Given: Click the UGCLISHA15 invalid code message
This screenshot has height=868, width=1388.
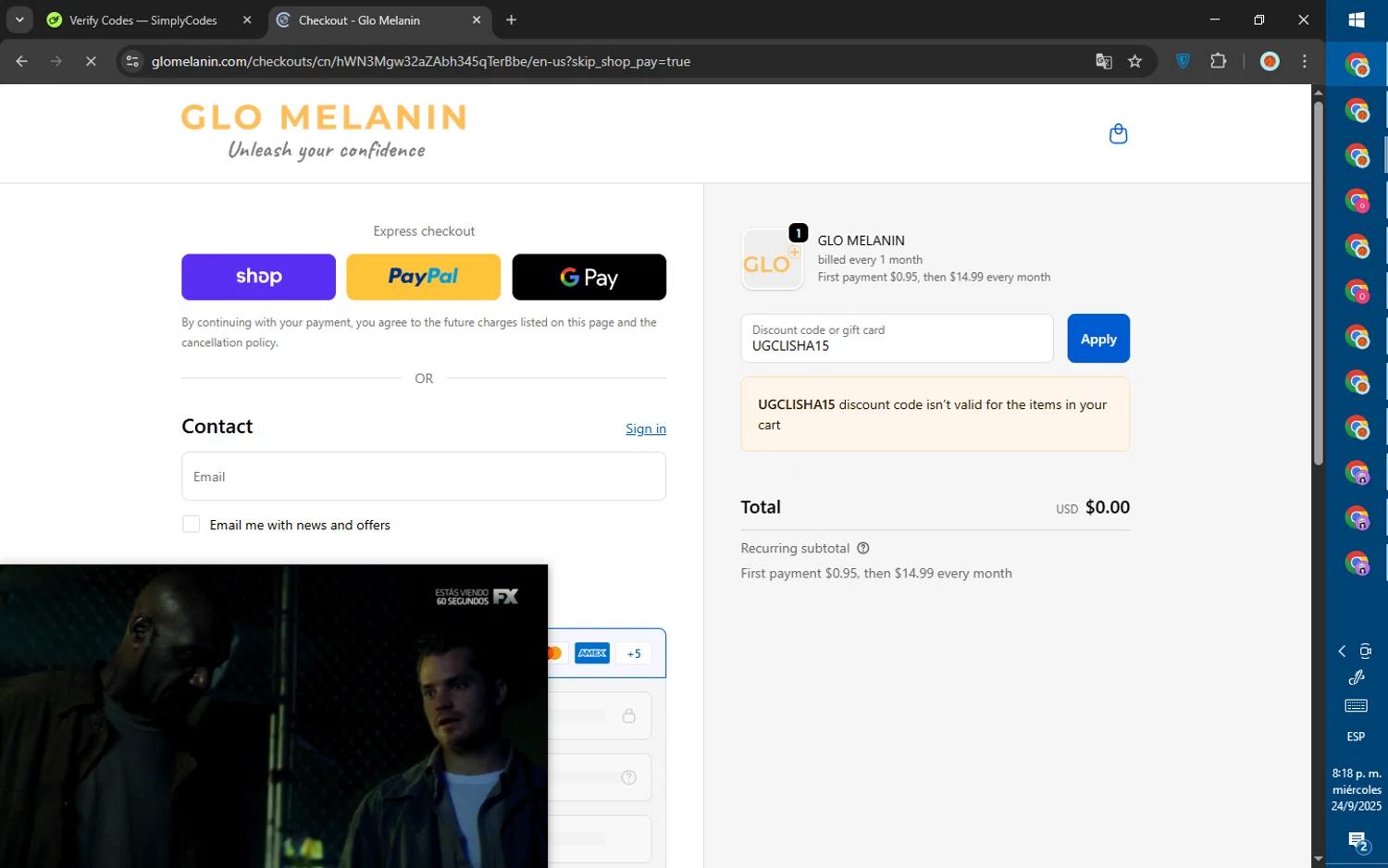Looking at the screenshot, I should (x=935, y=415).
